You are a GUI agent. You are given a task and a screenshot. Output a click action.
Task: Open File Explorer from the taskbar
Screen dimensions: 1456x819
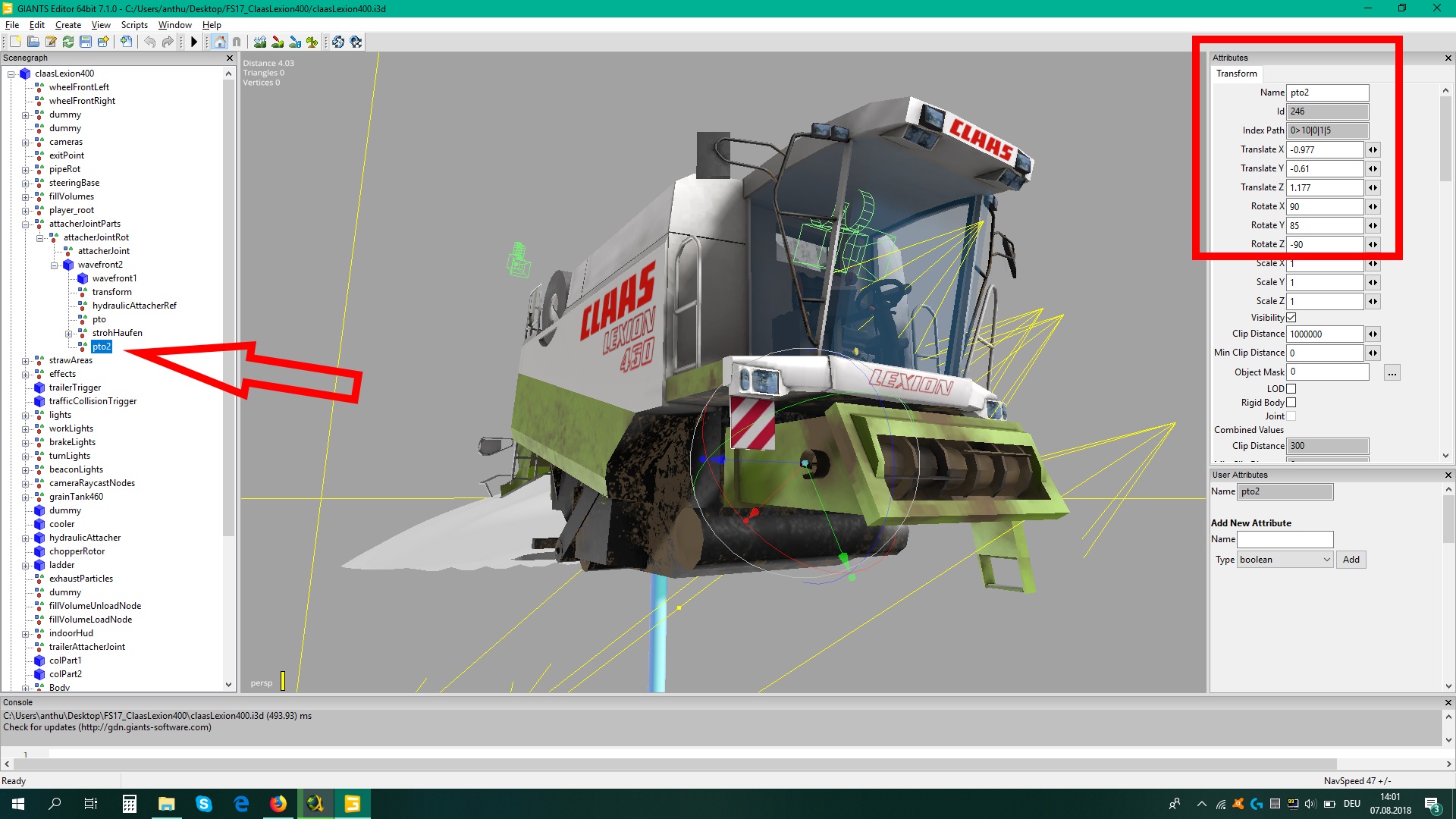(x=166, y=804)
